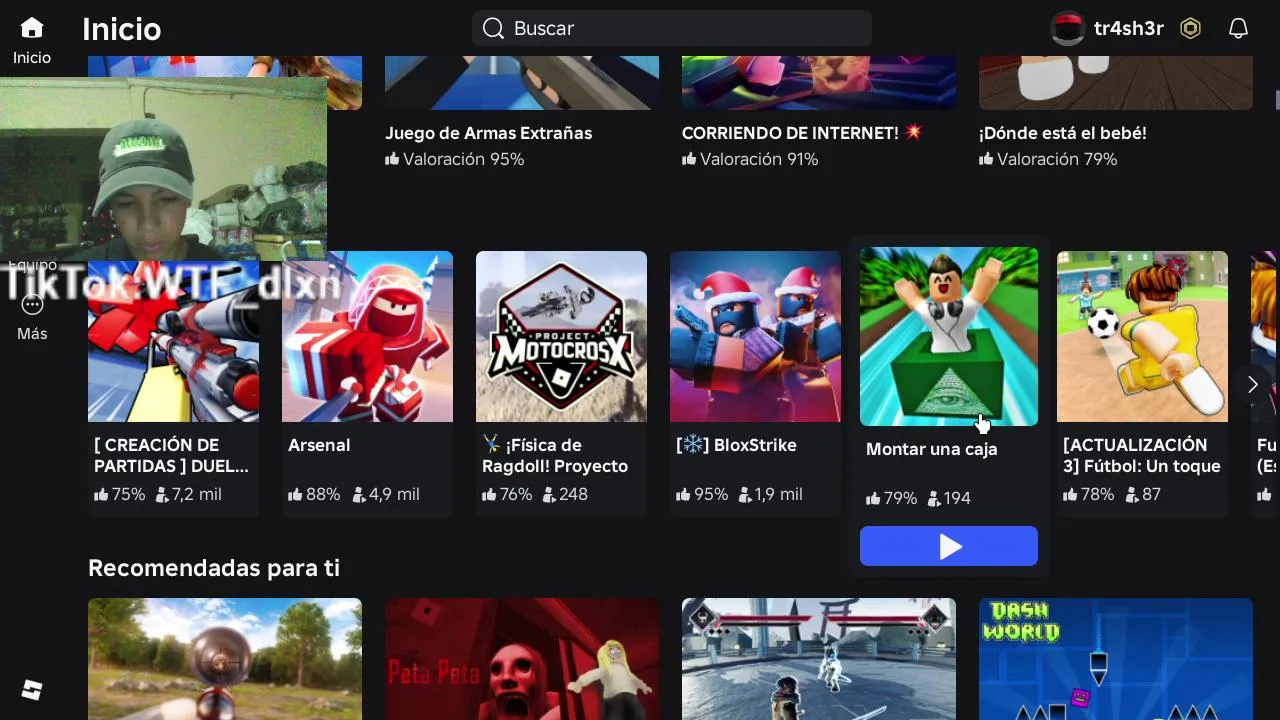The width and height of the screenshot is (1280, 720).
Task: Start Montar una caja with play button
Action: click(x=949, y=546)
